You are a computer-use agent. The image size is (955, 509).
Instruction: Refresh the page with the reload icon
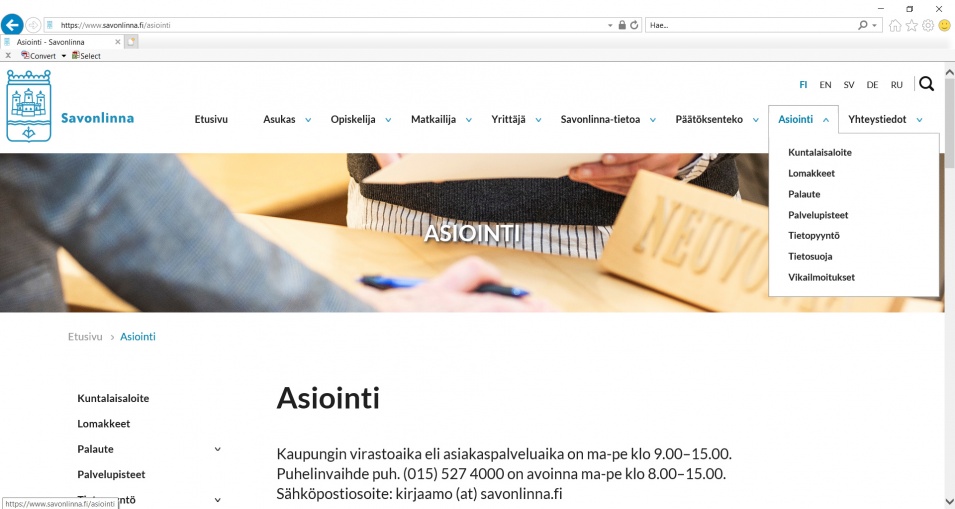click(634, 25)
